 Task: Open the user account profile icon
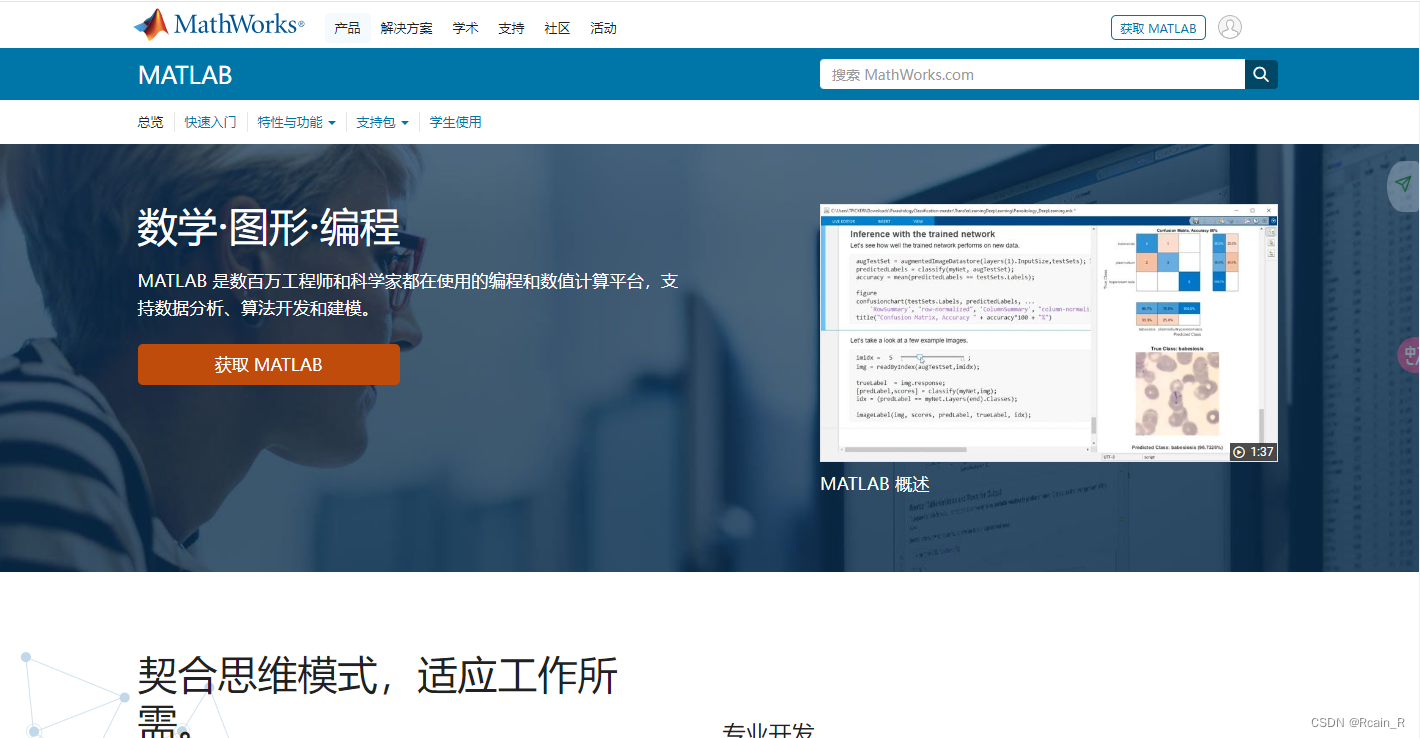pyautogui.click(x=1230, y=27)
